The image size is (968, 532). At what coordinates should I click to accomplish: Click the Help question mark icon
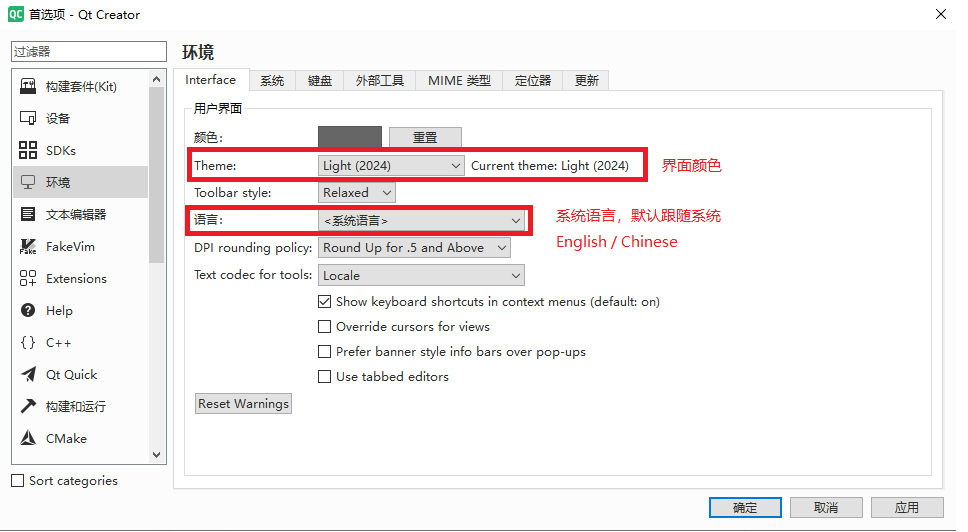pos(28,310)
